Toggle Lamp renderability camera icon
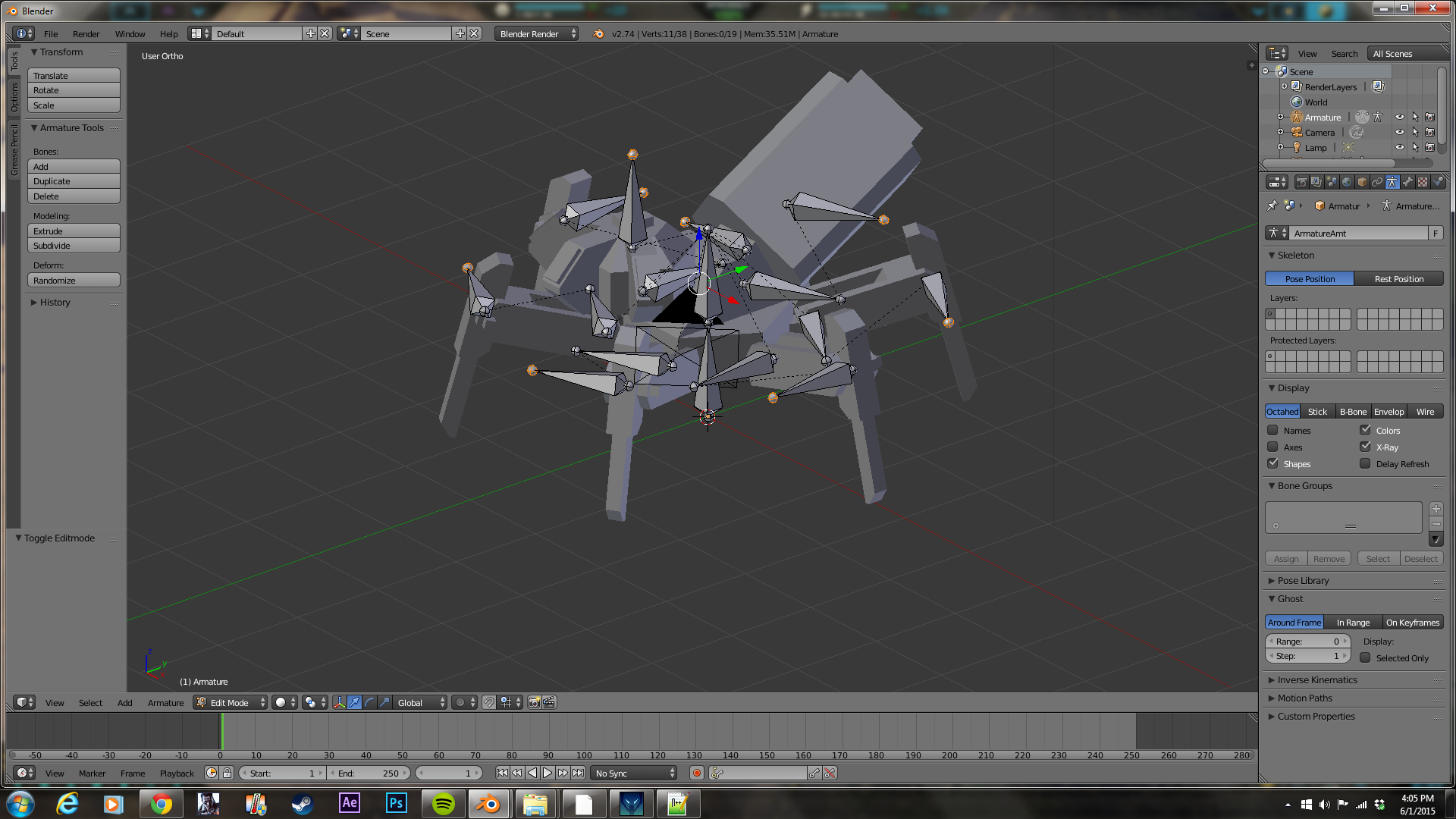This screenshot has width=1456, height=819. [1429, 147]
